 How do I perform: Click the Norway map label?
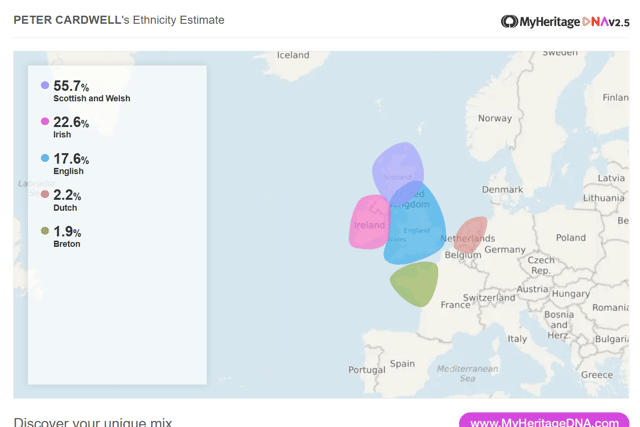click(x=495, y=118)
